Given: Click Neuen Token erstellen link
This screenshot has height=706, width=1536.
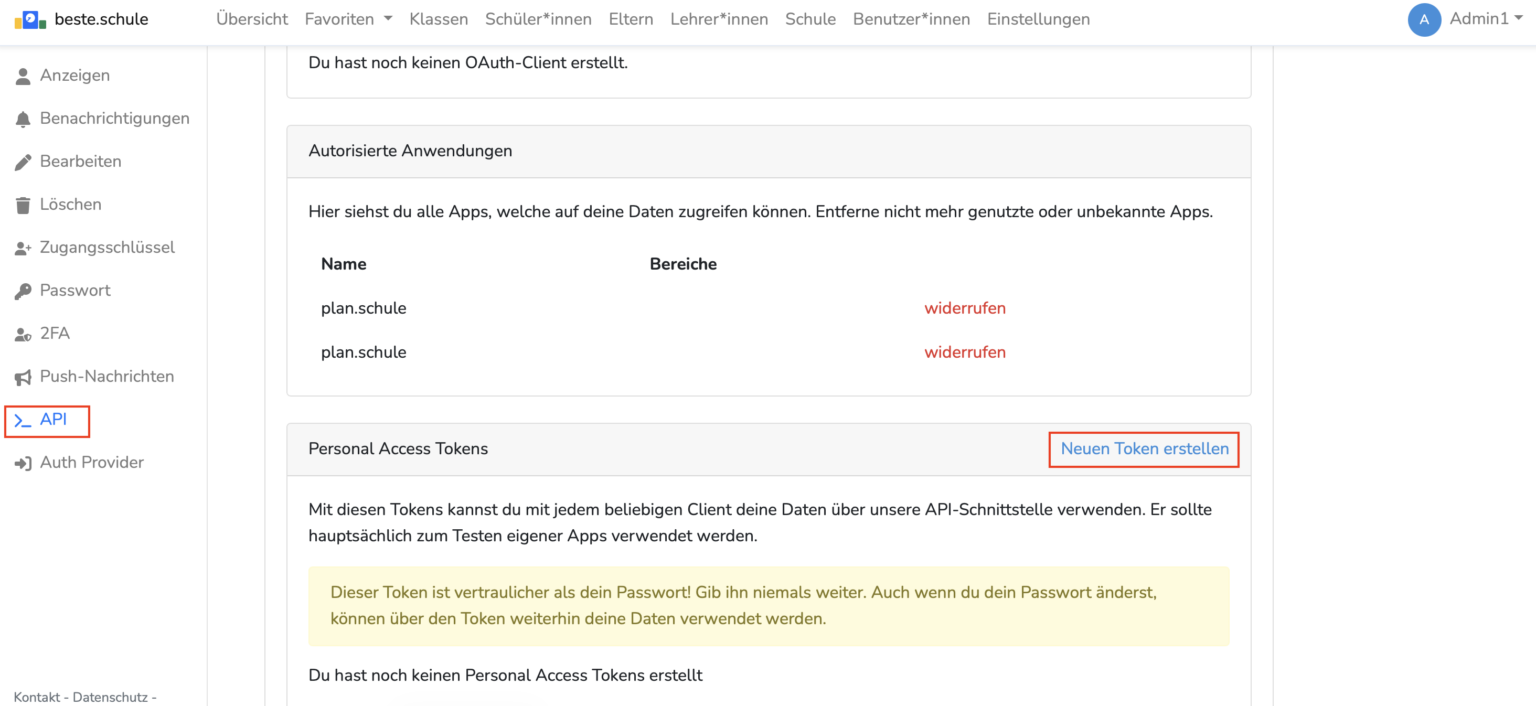Looking at the screenshot, I should pyautogui.click(x=1144, y=449).
